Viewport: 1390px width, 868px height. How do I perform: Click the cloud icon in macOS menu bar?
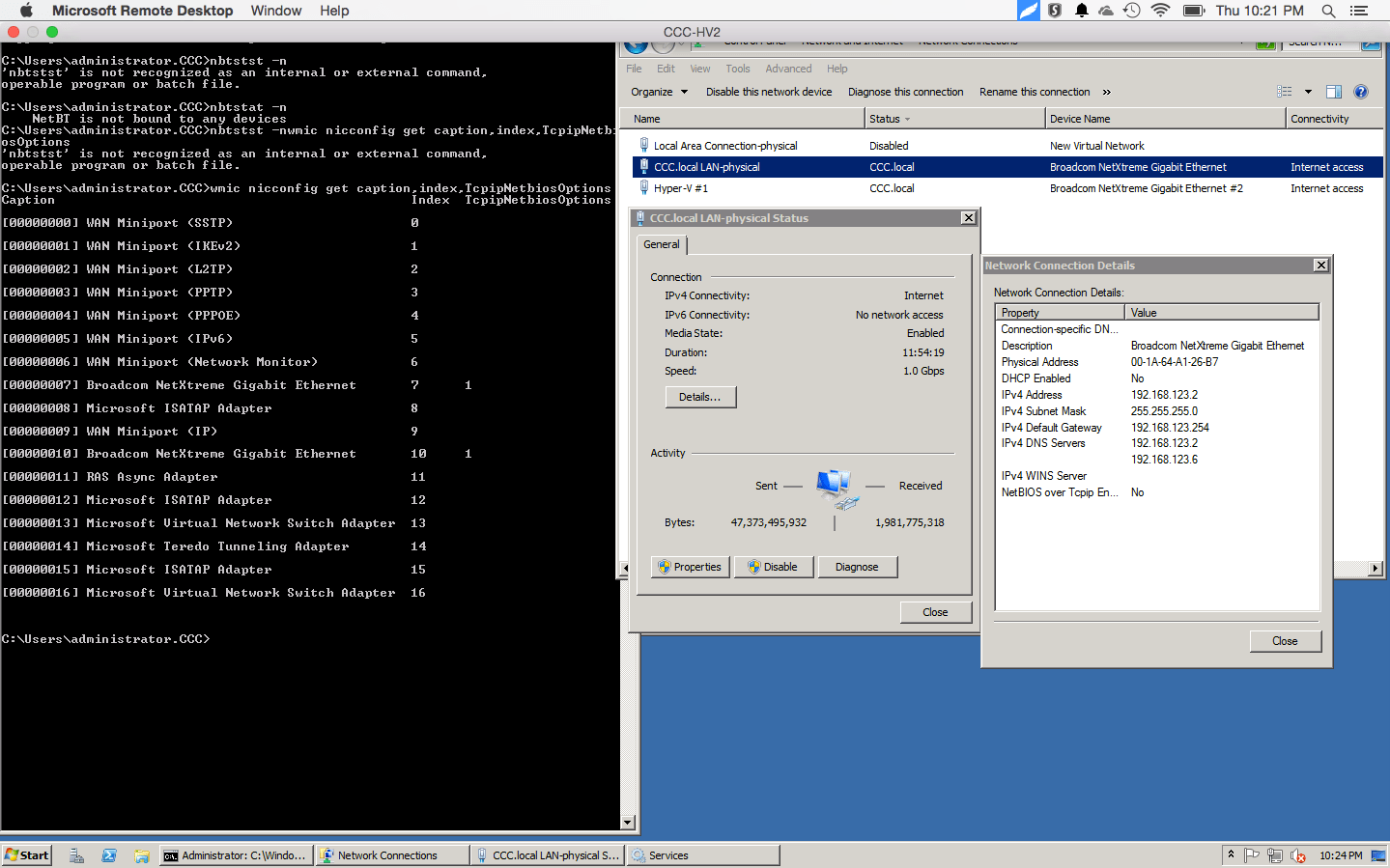[x=1106, y=11]
